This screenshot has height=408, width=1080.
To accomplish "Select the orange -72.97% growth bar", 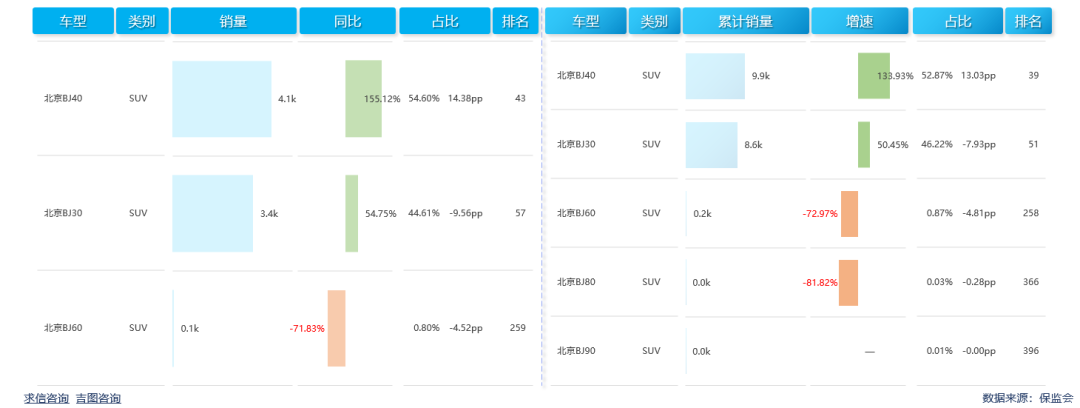I will tap(849, 213).
